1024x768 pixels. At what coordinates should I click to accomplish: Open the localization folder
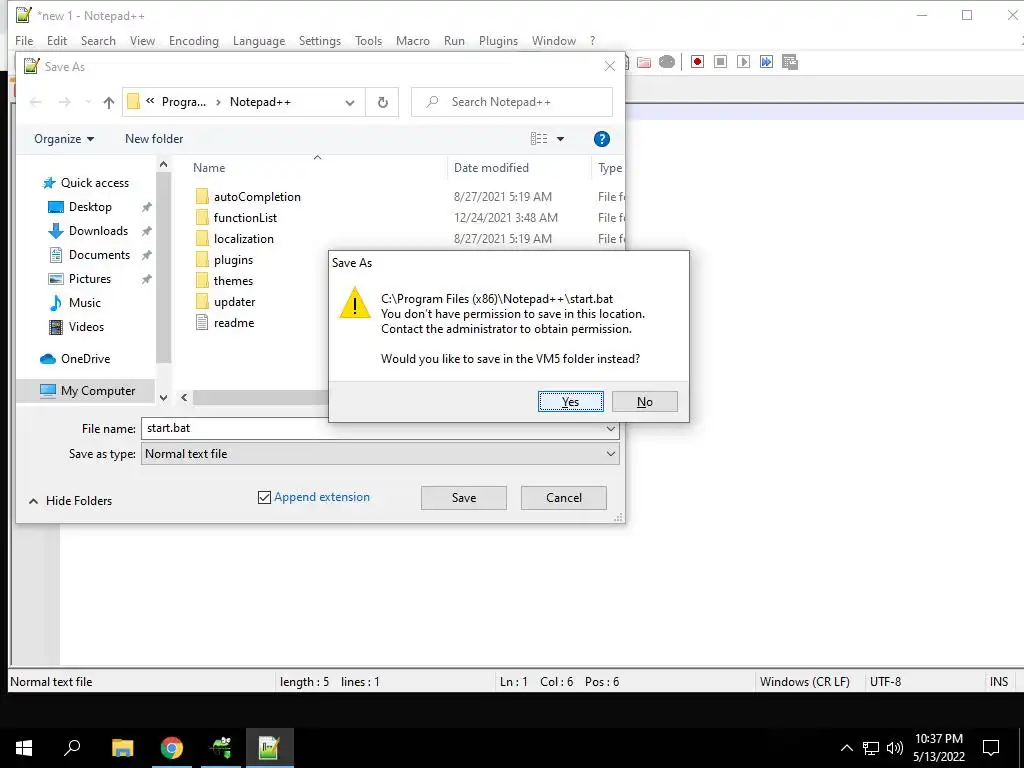click(243, 238)
